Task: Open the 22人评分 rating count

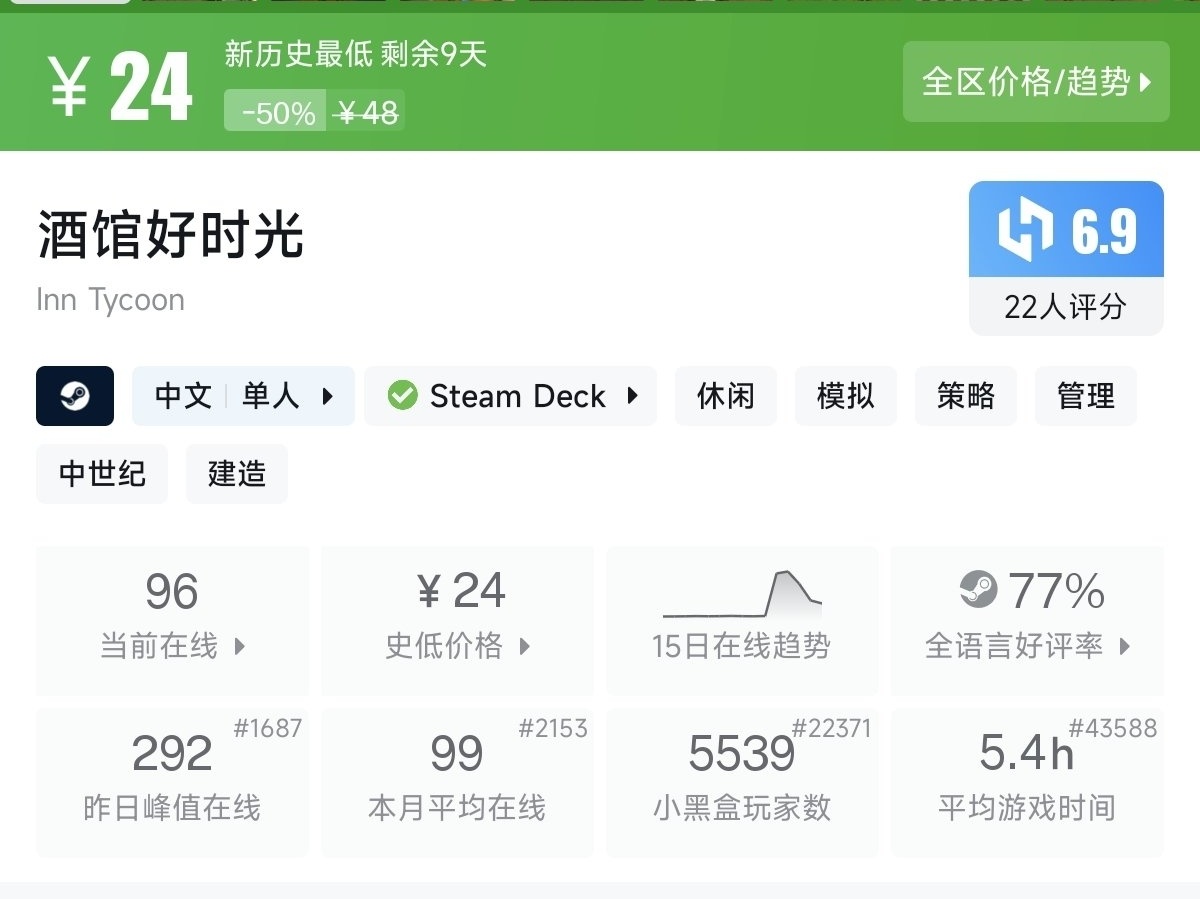Action: [x=1066, y=306]
